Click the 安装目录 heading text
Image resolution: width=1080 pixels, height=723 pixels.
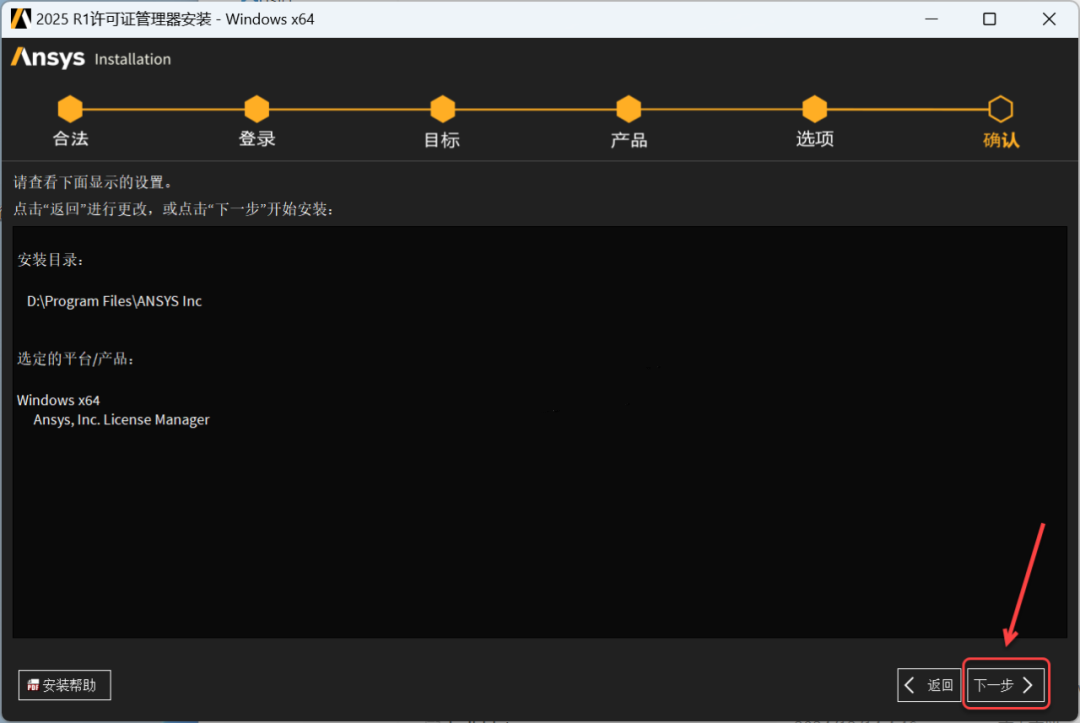(50, 260)
